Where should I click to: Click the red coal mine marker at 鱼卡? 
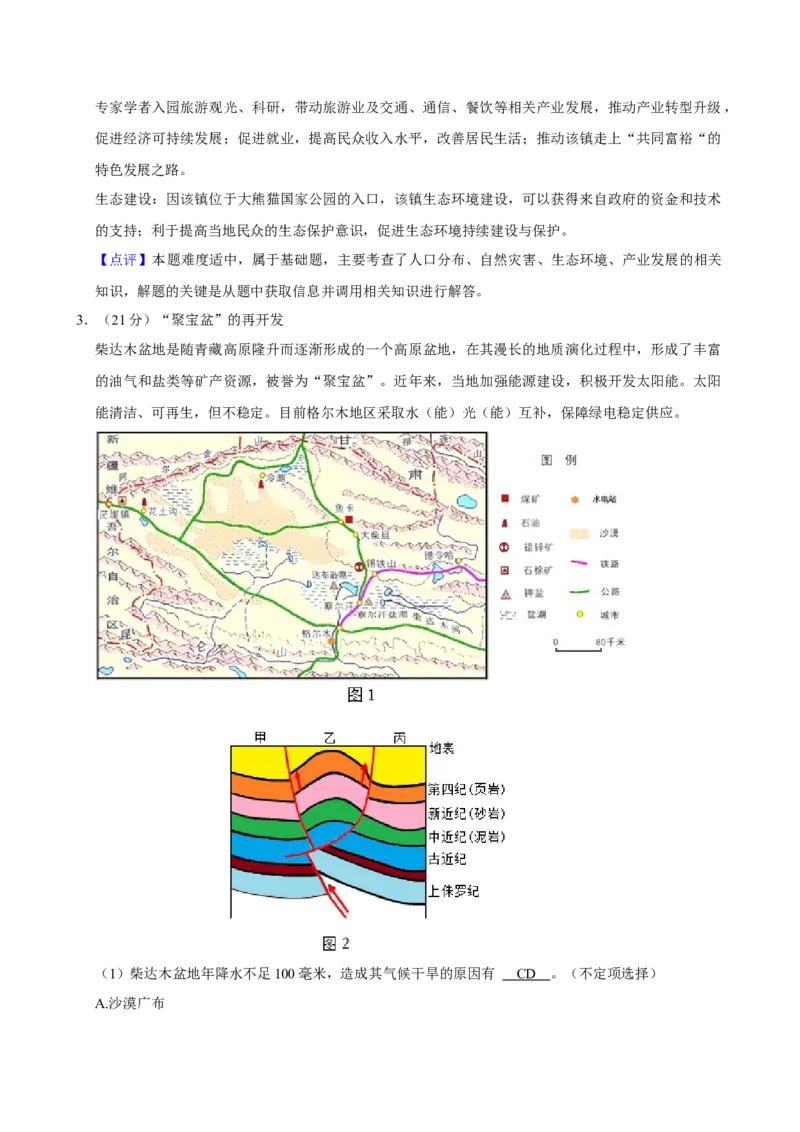pos(349,520)
